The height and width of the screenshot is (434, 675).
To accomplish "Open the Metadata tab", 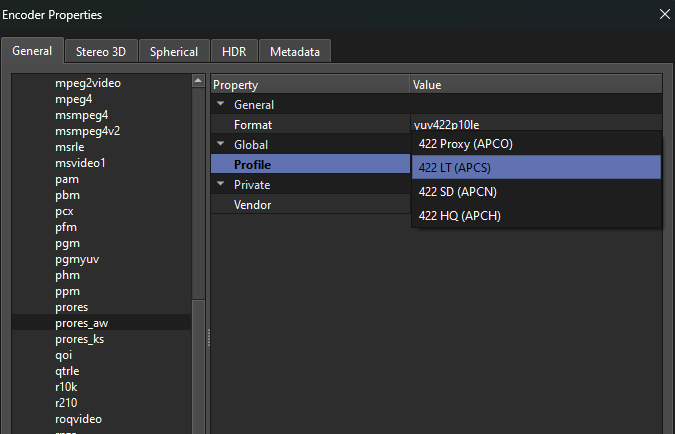I will pos(295,52).
